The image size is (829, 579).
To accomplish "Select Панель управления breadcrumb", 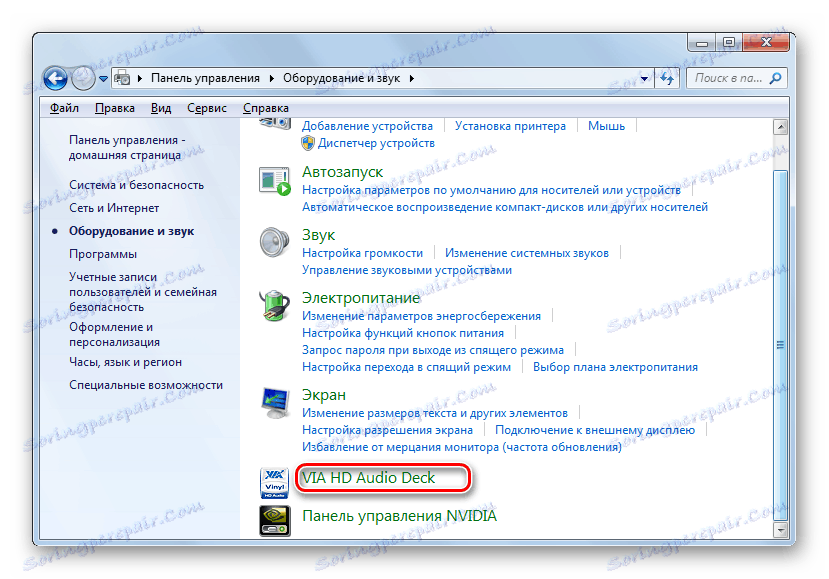I will [x=205, y=78].
